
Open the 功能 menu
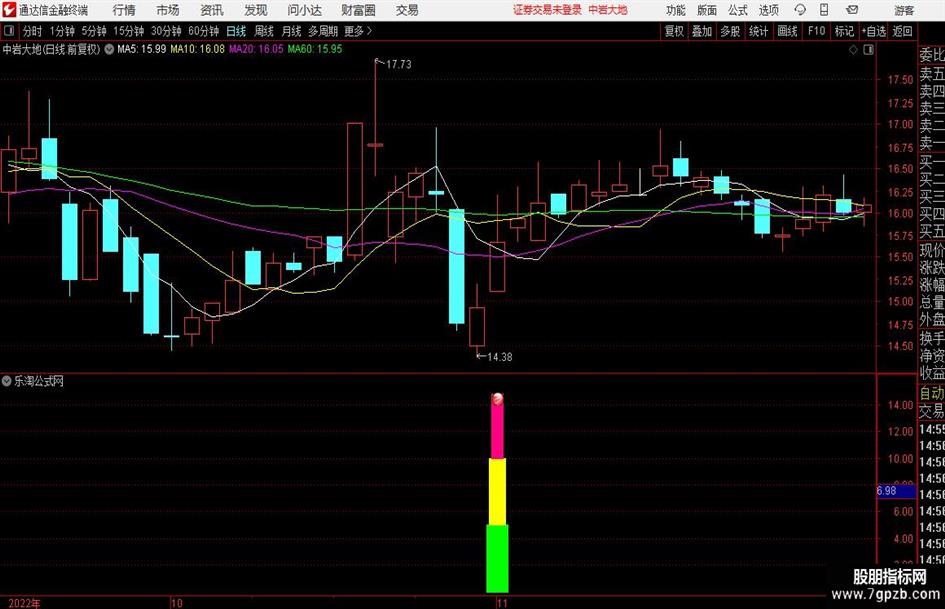[676, 10]
